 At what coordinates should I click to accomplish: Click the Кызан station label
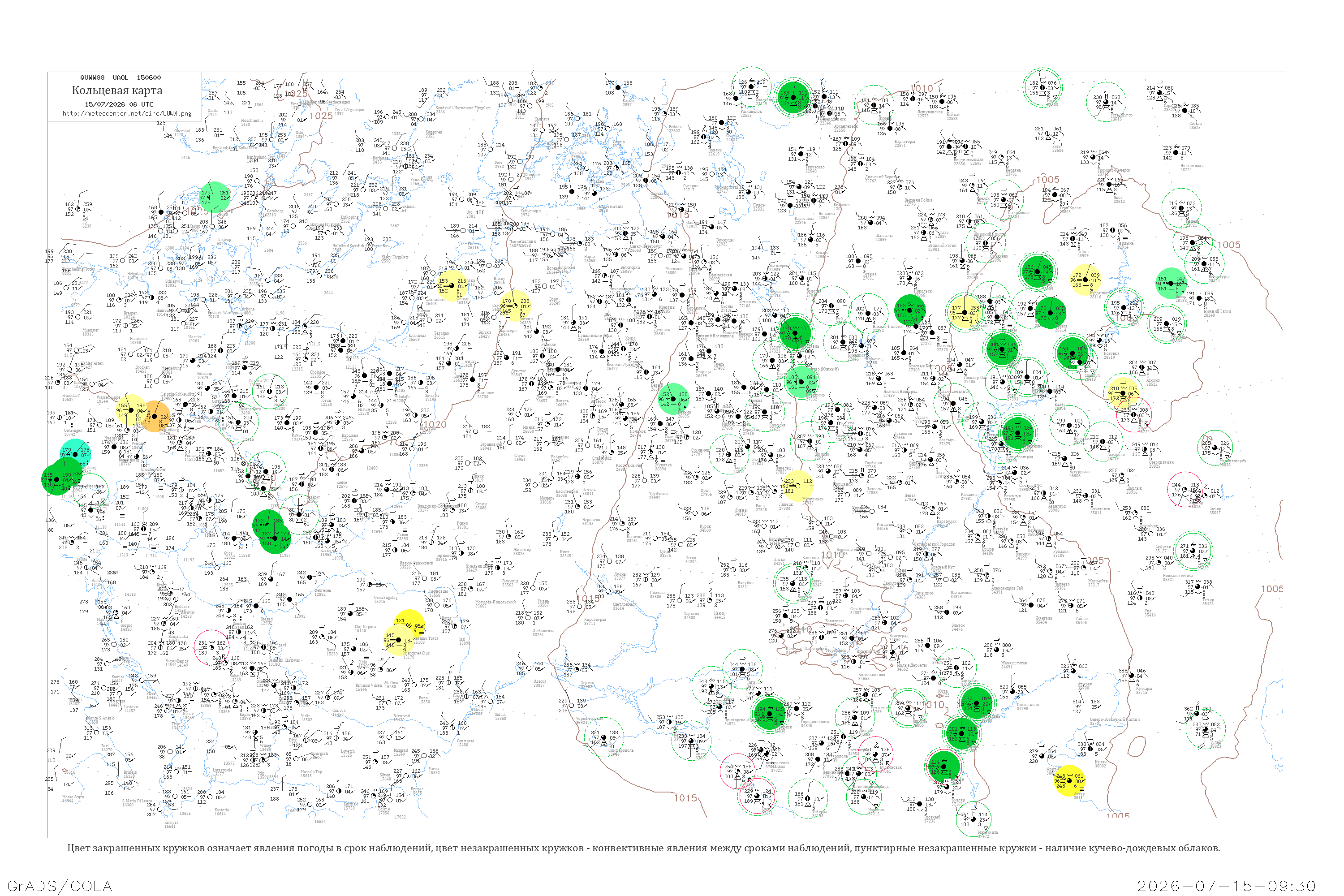[1100, 762]
